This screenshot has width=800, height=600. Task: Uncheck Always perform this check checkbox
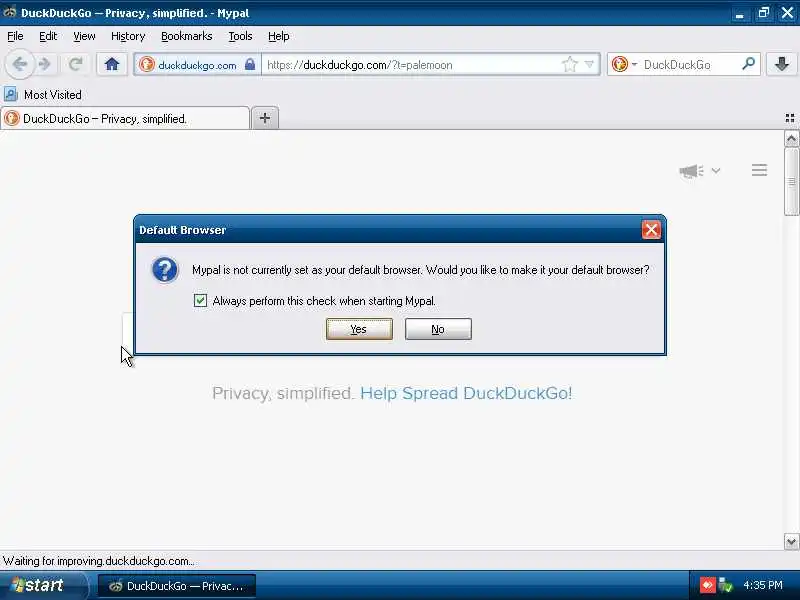[x=201, y=301]
